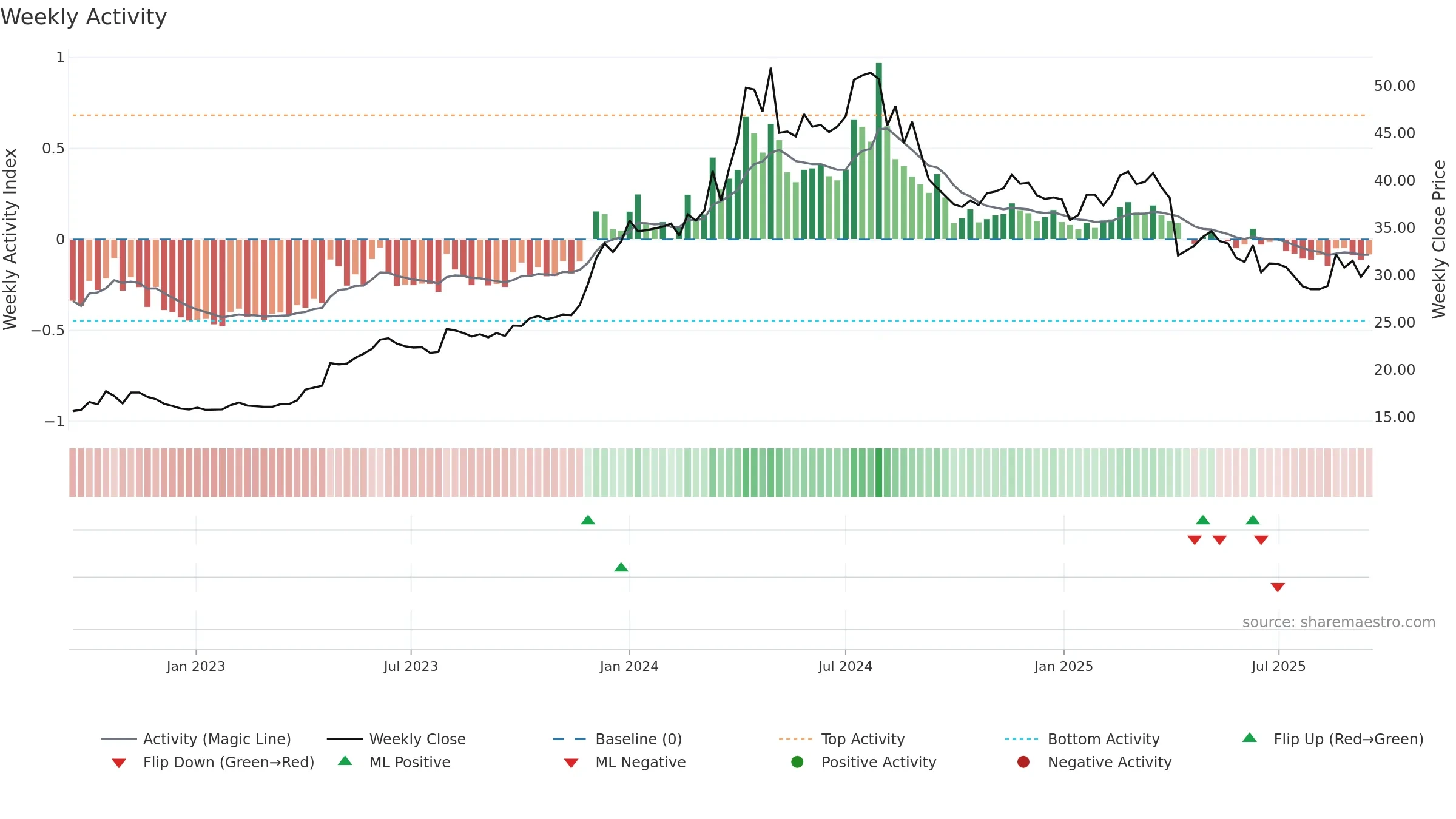Click the green ML Positive triangle near Jan 2024
The width and height of the screenshot is (1456, 819).
[x=621, y=567]
